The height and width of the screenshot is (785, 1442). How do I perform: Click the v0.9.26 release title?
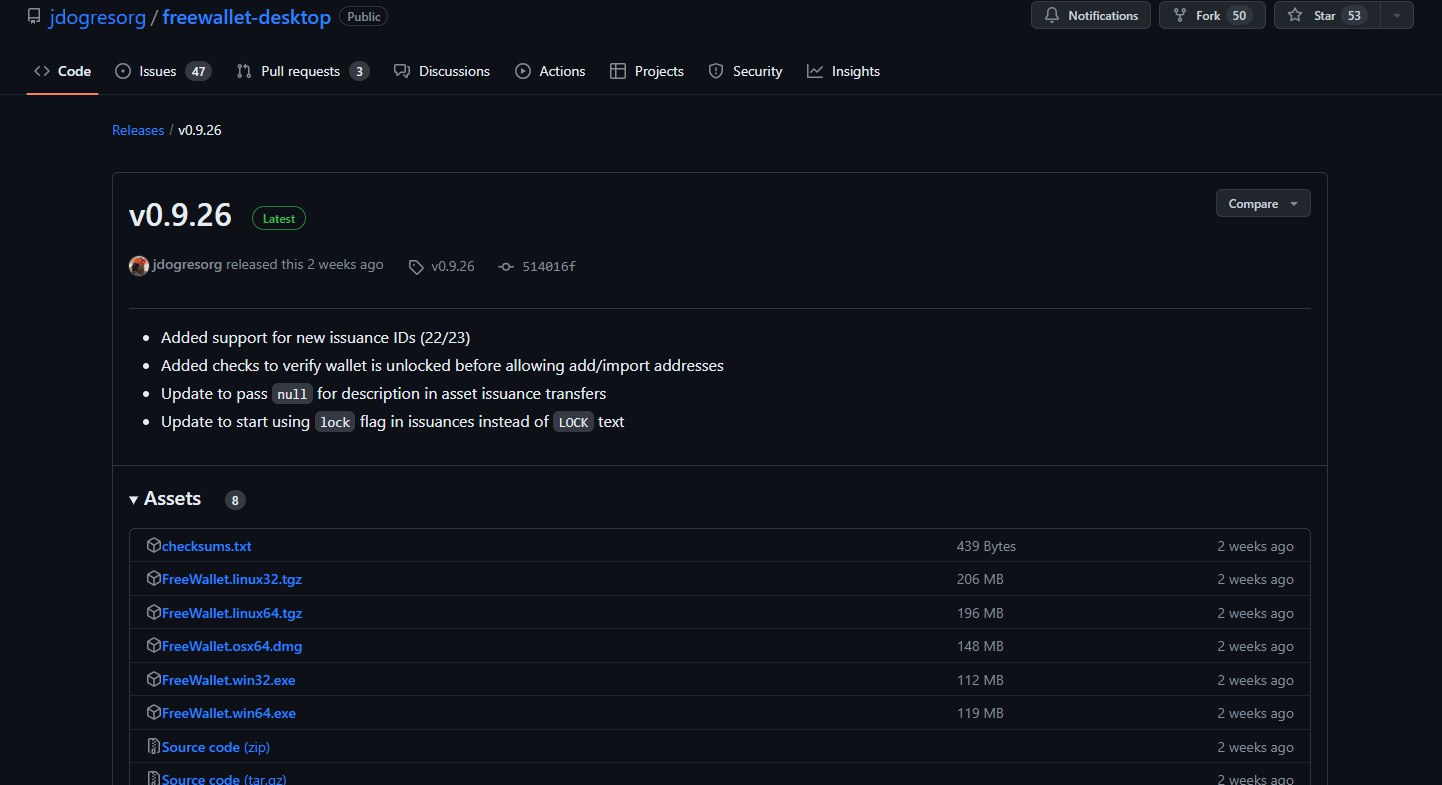coord(181,215)
